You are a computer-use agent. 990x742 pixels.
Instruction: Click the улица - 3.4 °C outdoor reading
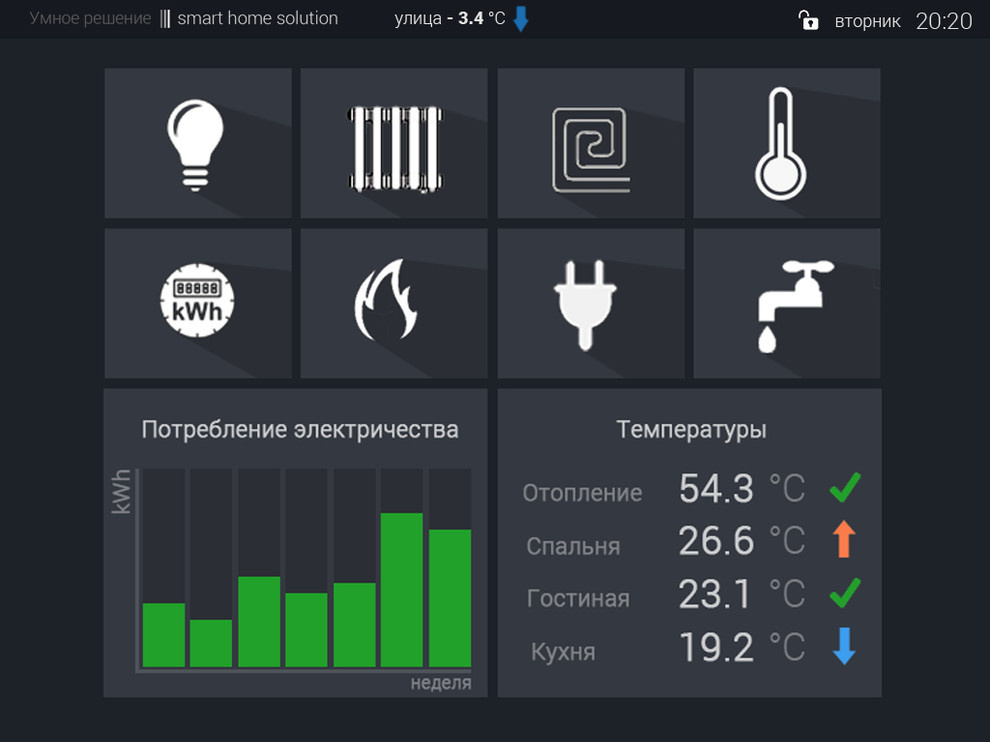click(450, 18)
